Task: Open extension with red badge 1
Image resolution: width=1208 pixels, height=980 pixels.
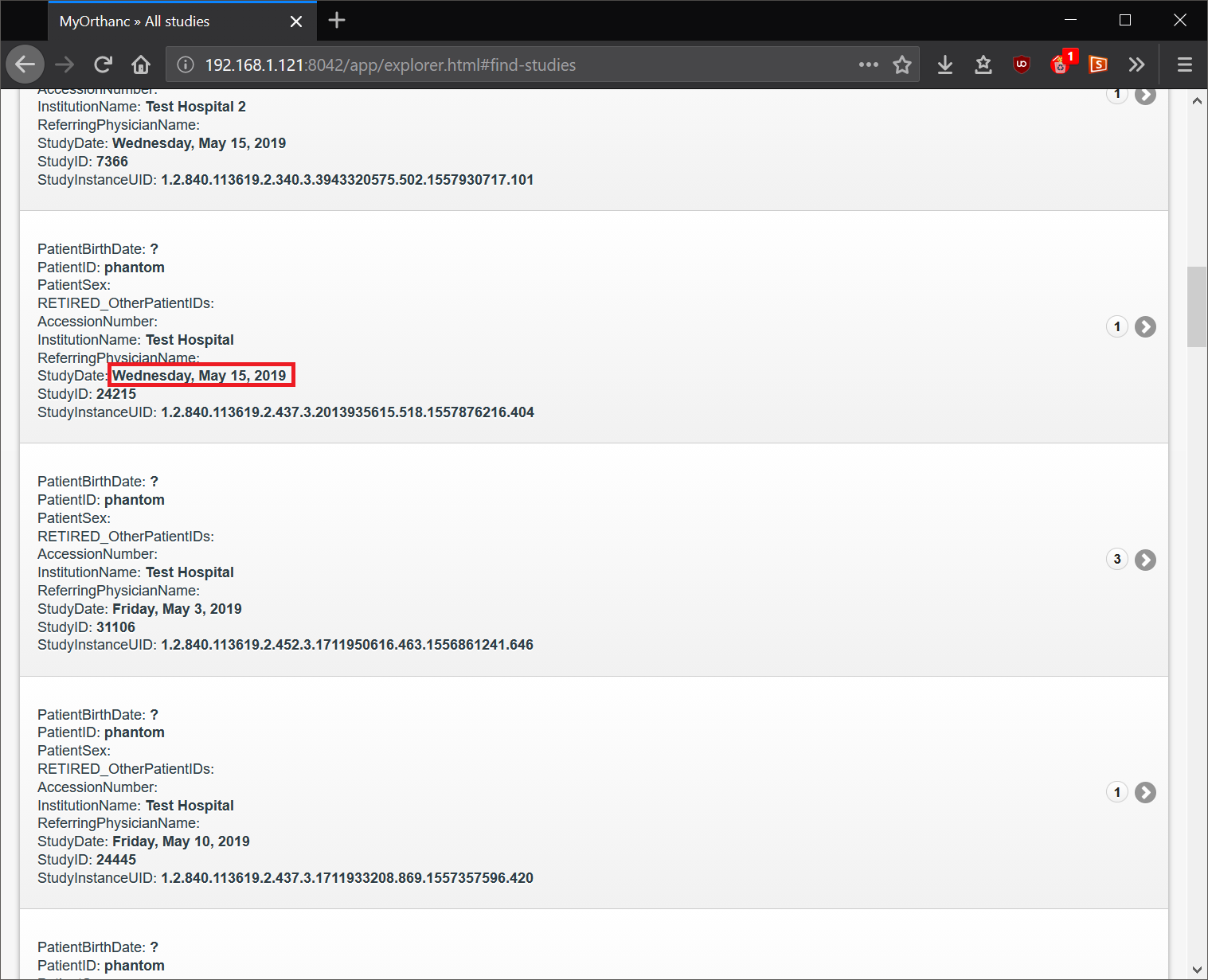Action: [1062, 63]
